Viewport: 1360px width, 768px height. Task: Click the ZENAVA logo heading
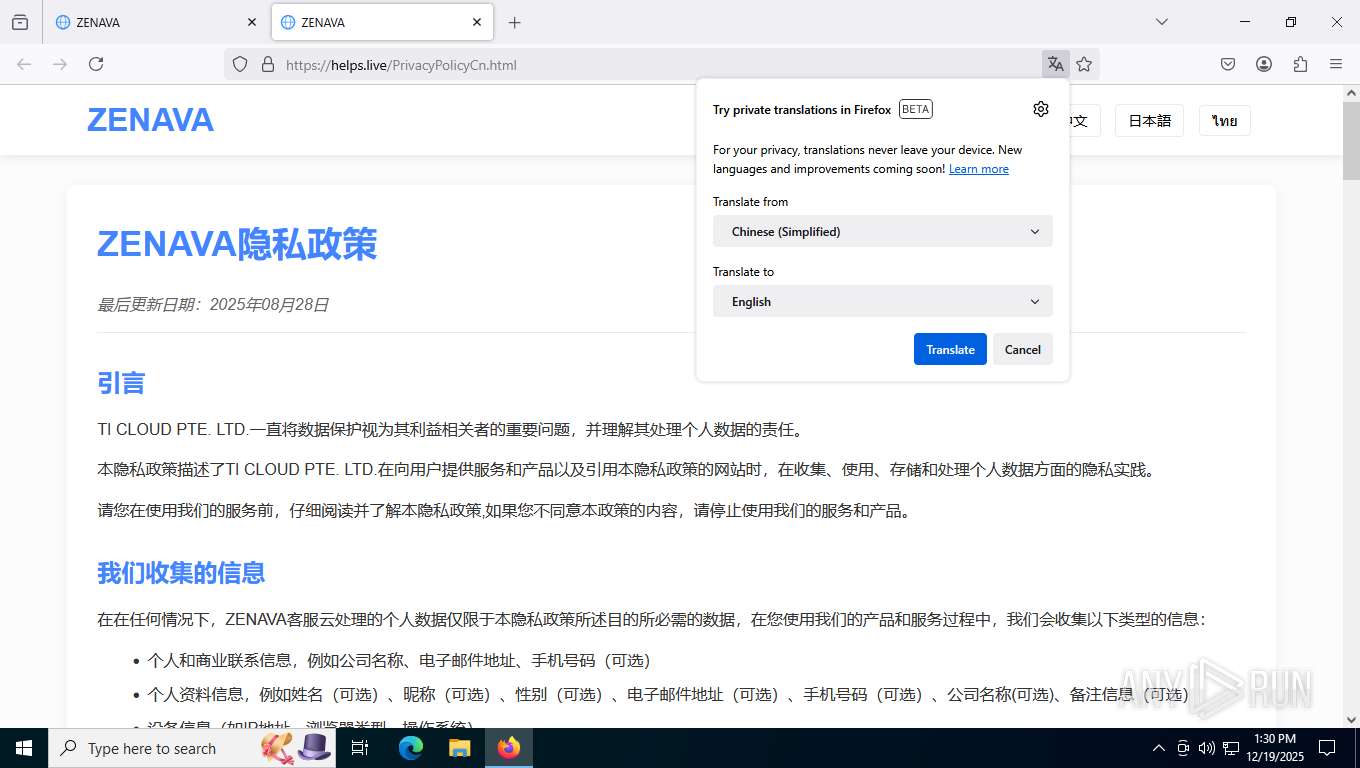tap(150, 120)
